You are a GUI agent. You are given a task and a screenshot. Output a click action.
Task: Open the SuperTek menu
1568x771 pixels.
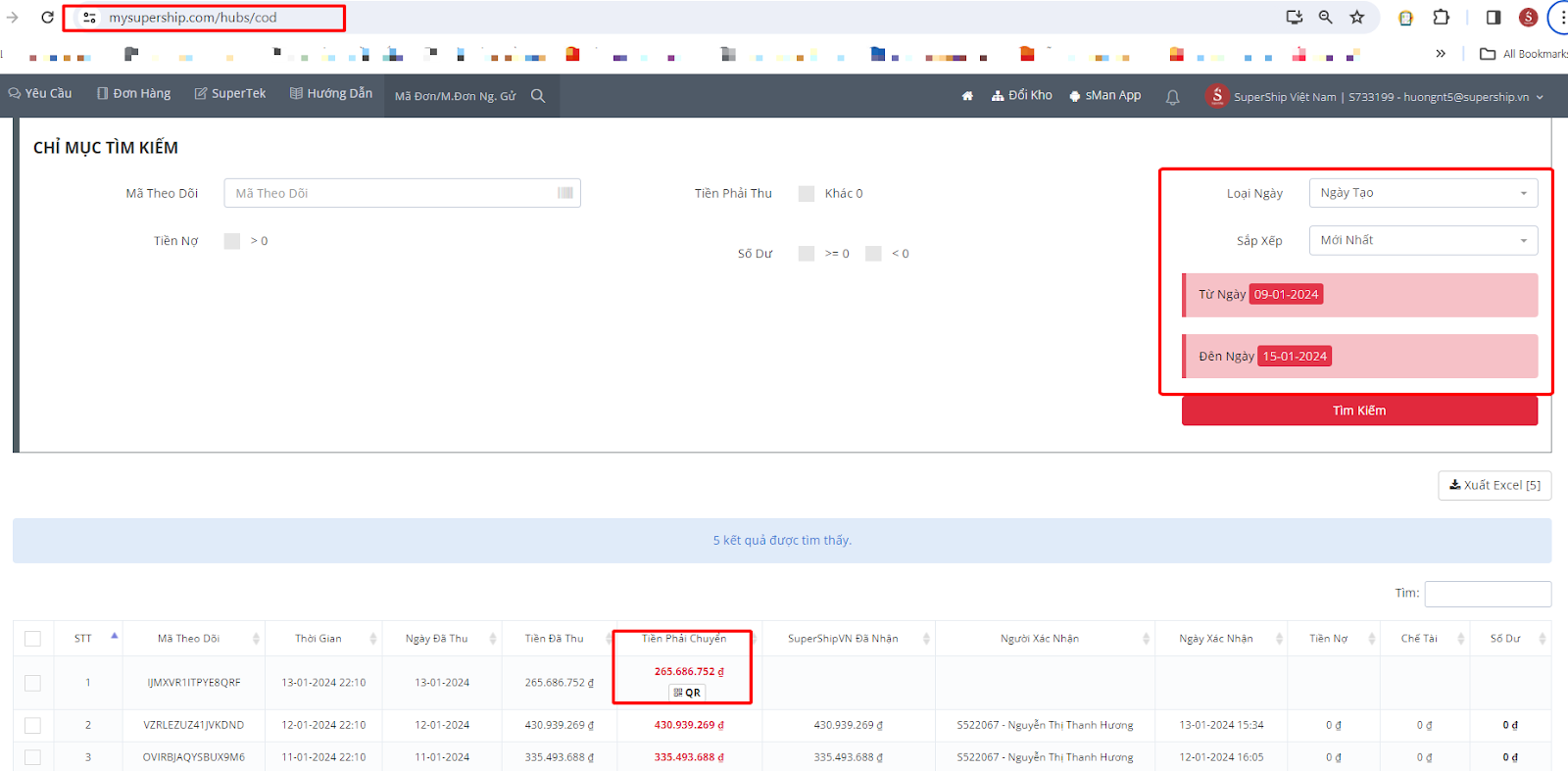(230, 93)
